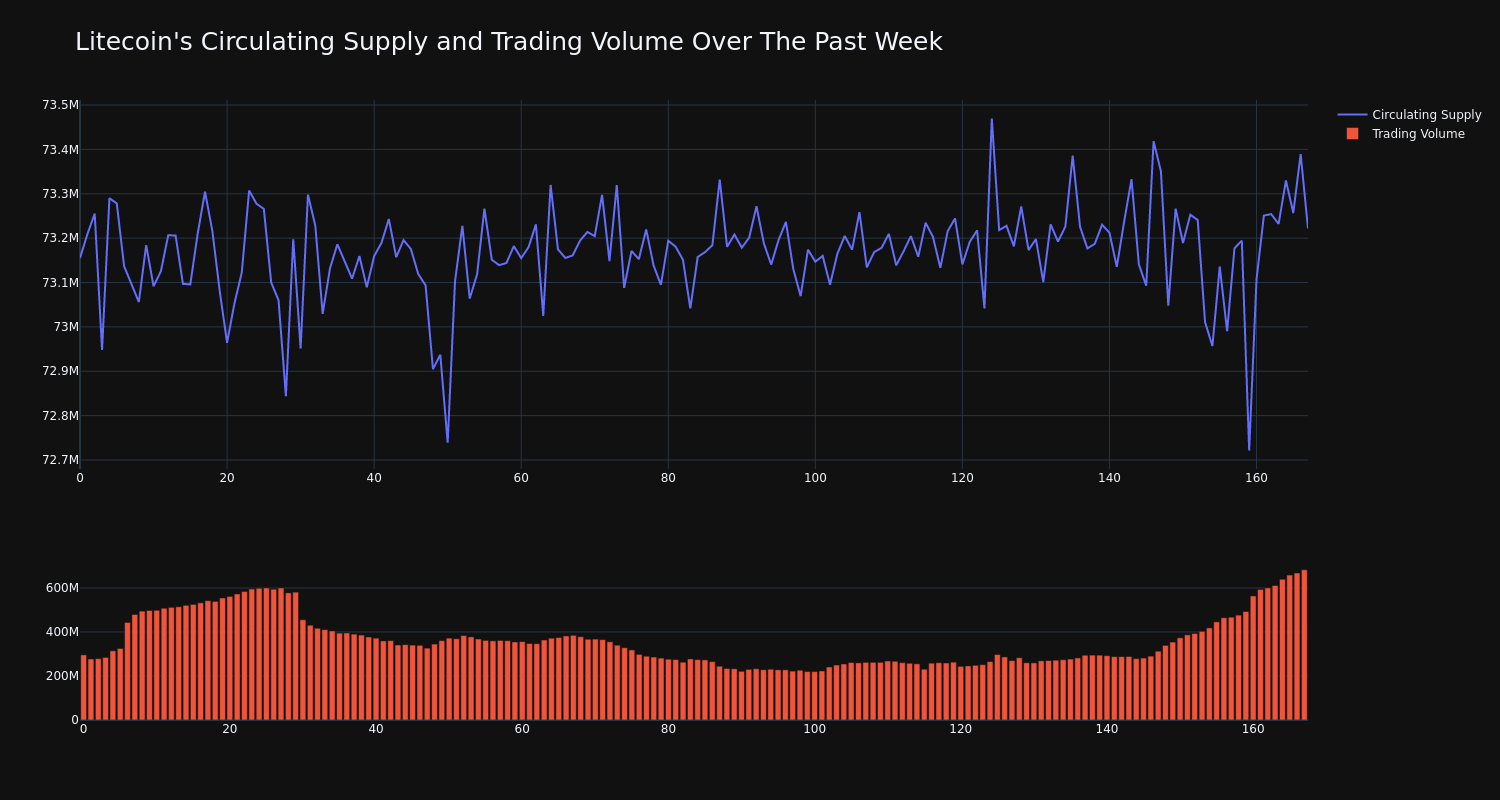Click x-axis tick 100 on supply chart
This screenshot has width=1500, height=800.
[815, 478]
